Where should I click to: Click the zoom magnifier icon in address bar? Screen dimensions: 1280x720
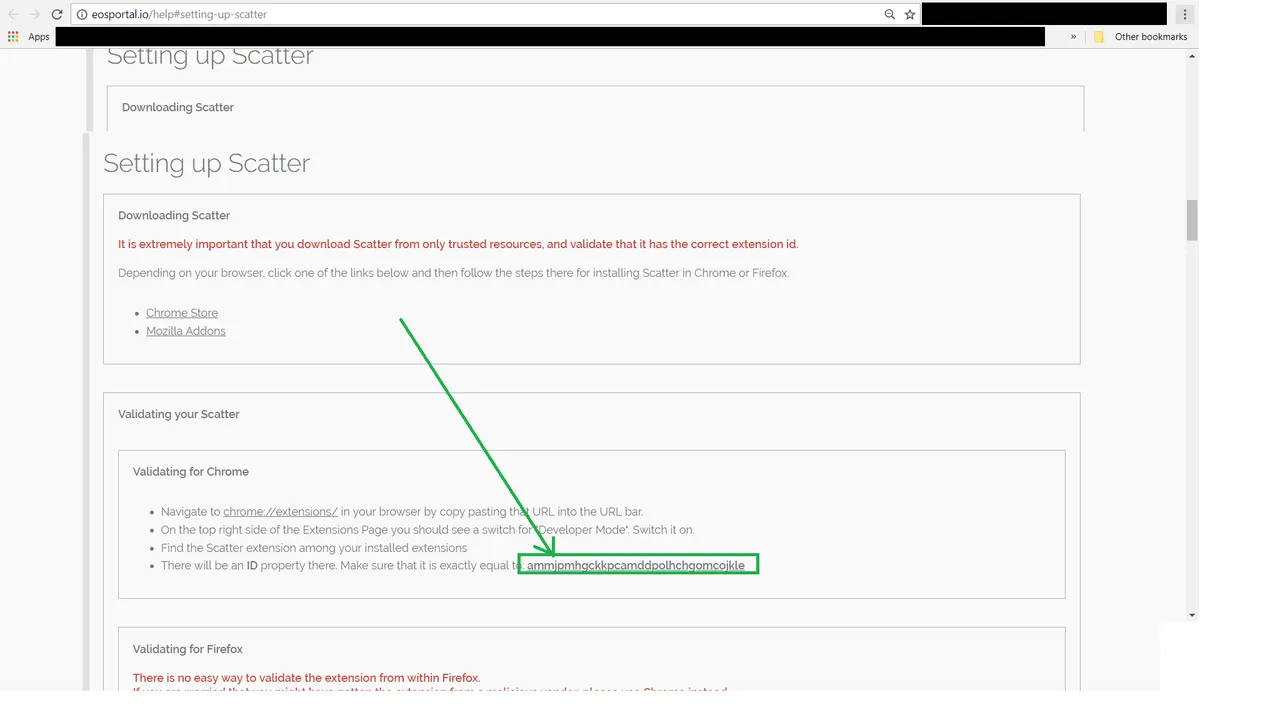coord(889,14)
